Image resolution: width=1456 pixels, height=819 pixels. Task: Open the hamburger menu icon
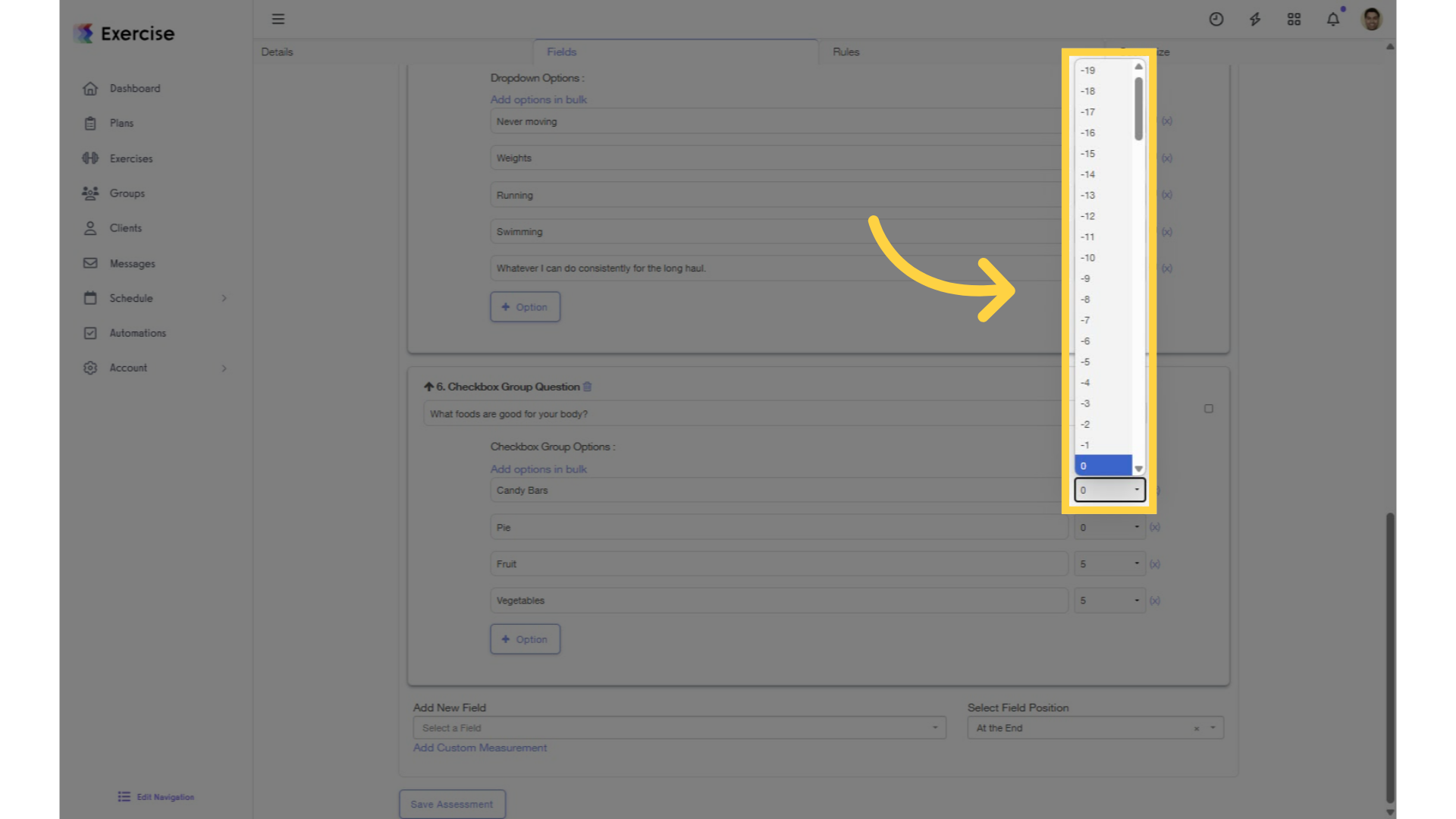click(278, 19)
